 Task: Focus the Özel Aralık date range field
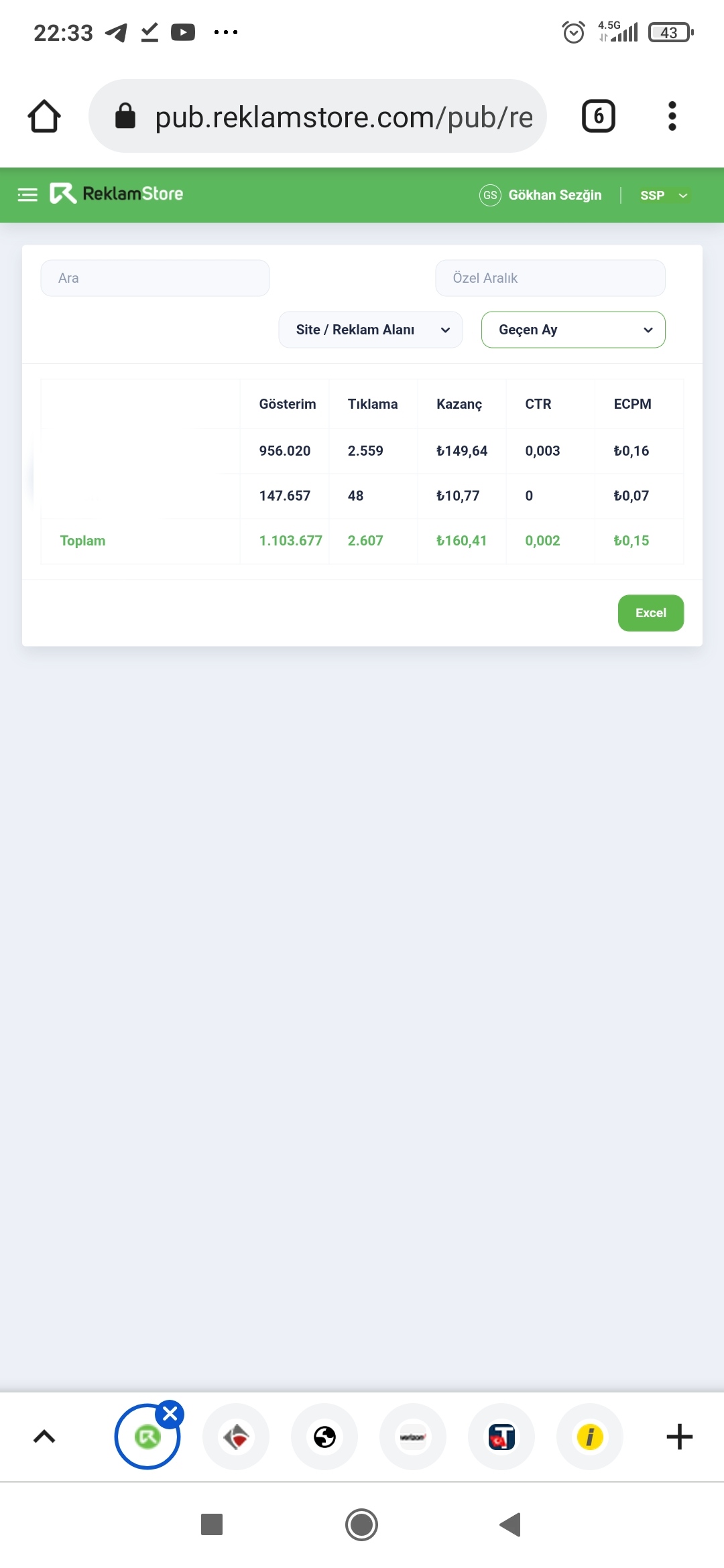point(550,278)
